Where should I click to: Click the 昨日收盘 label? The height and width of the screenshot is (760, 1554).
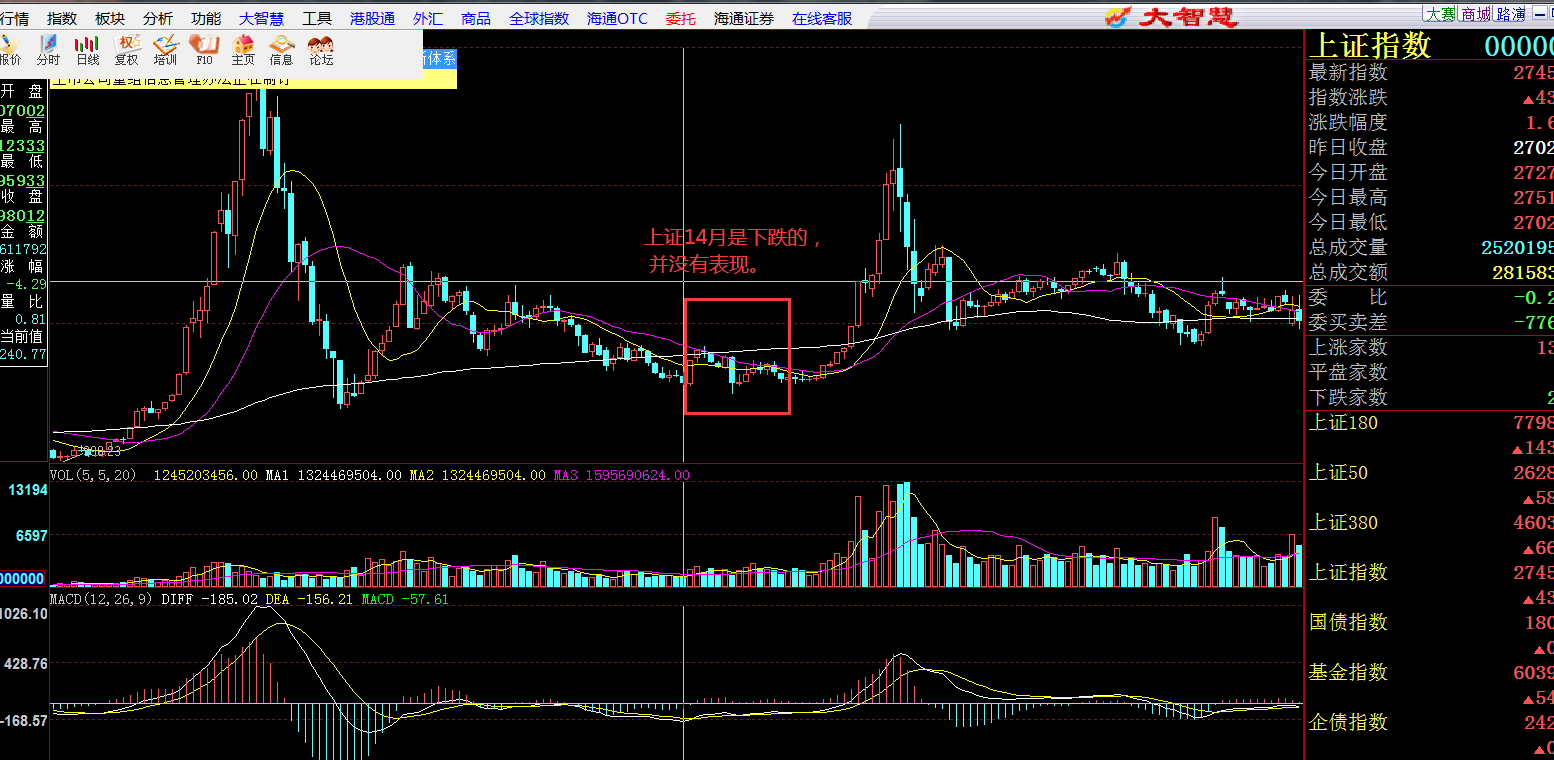coord(1348,147)
